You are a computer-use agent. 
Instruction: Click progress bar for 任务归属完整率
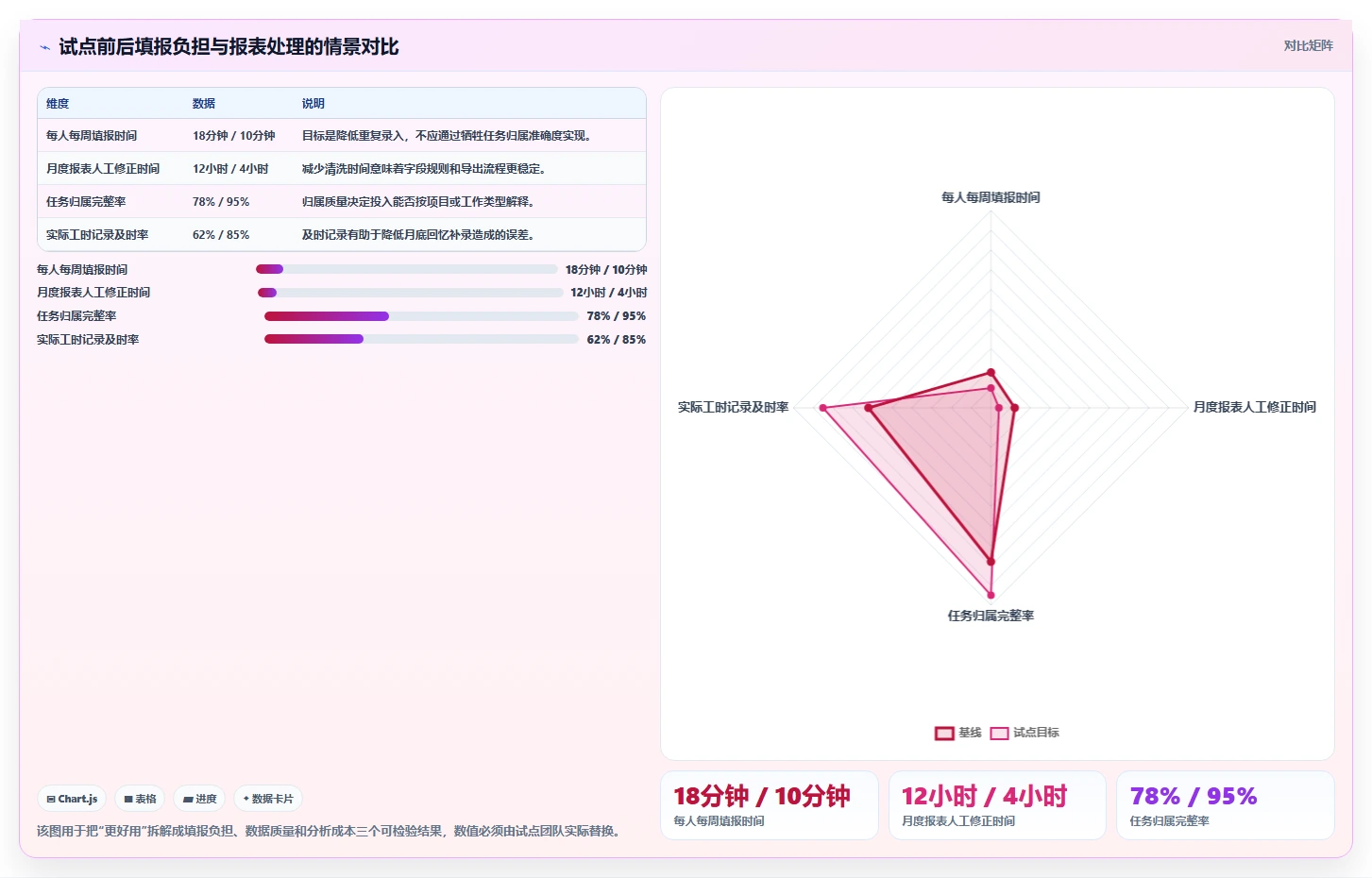pyautogui.click(x=421, y=316)
